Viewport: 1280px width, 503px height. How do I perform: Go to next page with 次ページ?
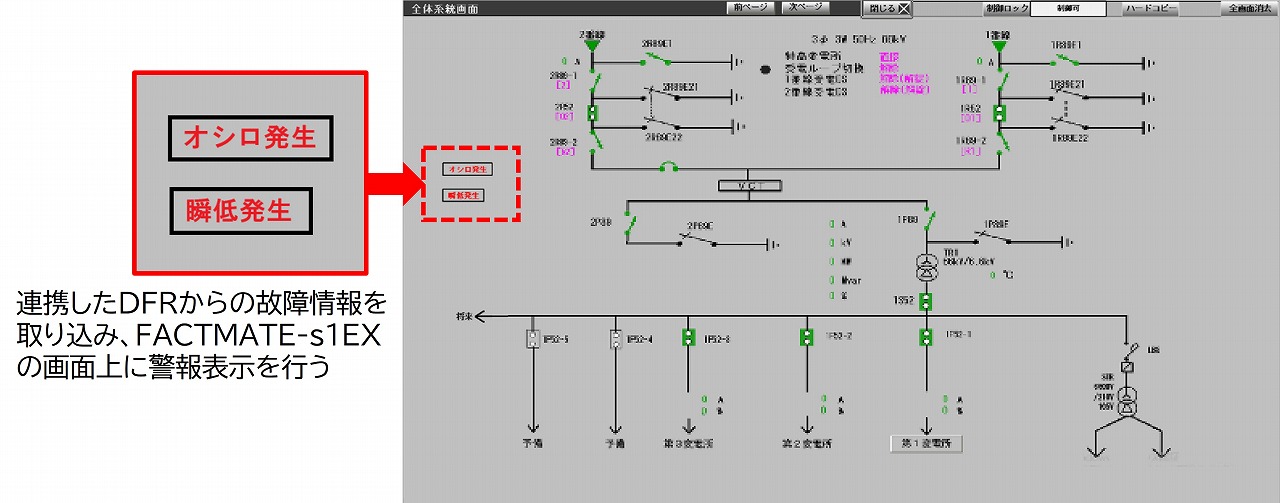pyautogui.click(x=804, y=8)
